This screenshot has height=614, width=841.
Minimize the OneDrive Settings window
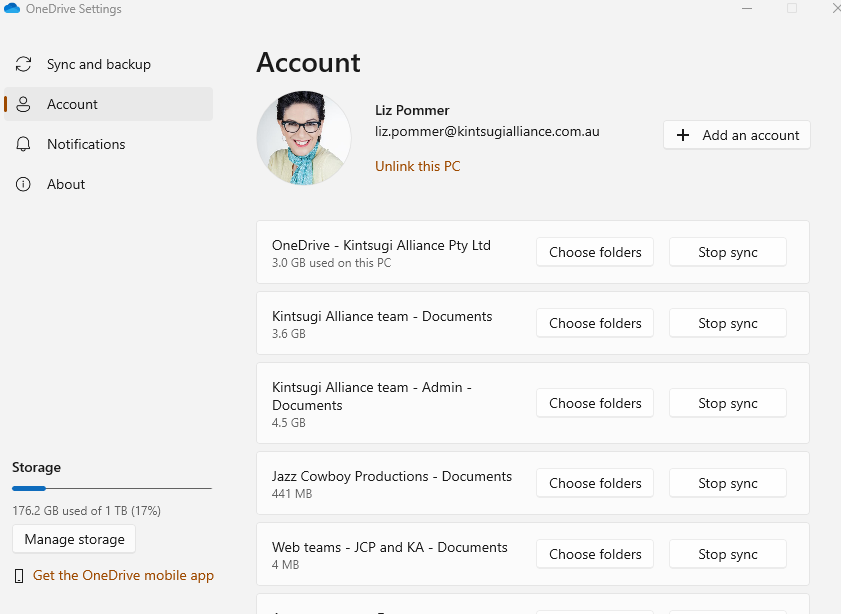(747, 8)
